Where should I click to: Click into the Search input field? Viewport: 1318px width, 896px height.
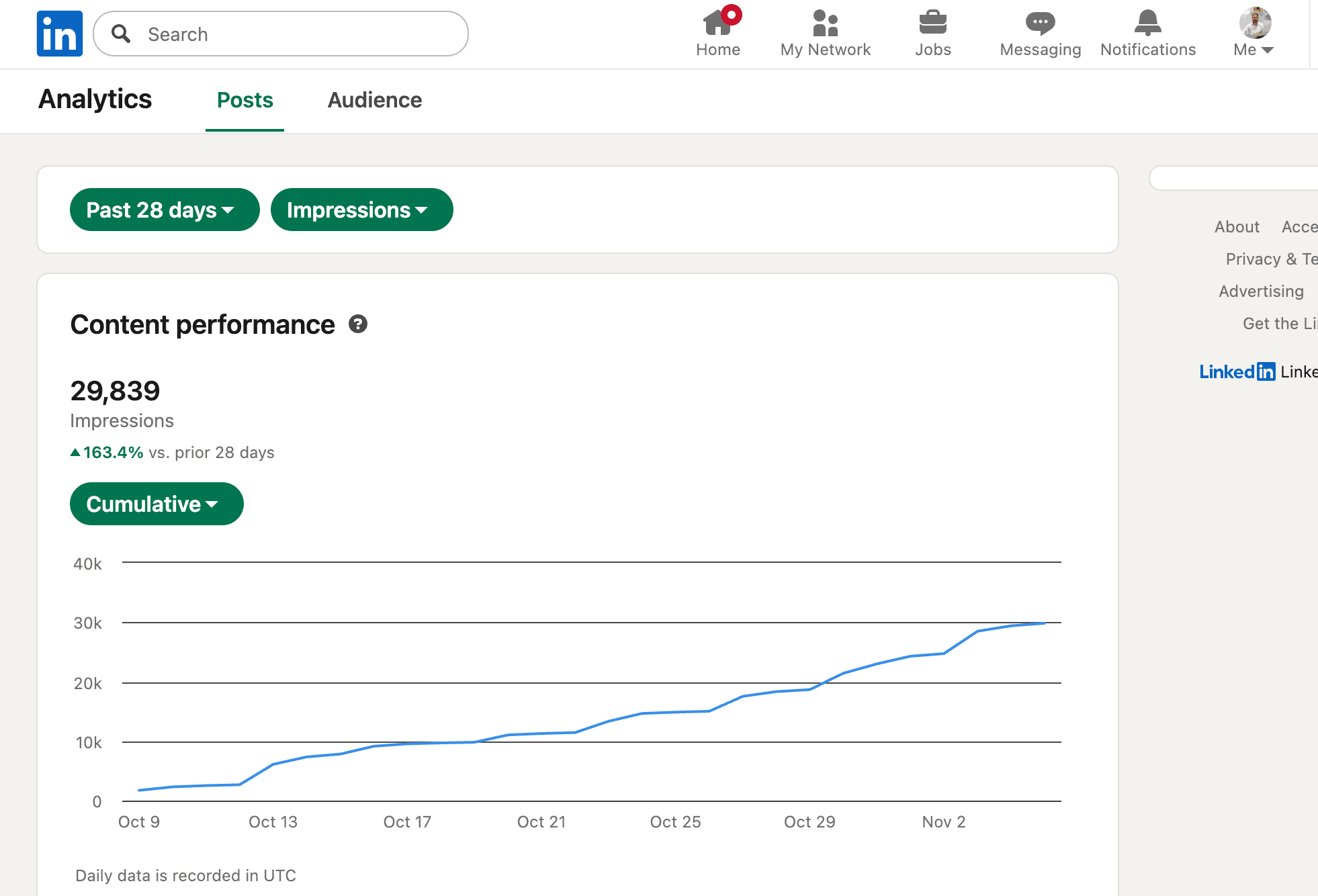pos(296,34)
